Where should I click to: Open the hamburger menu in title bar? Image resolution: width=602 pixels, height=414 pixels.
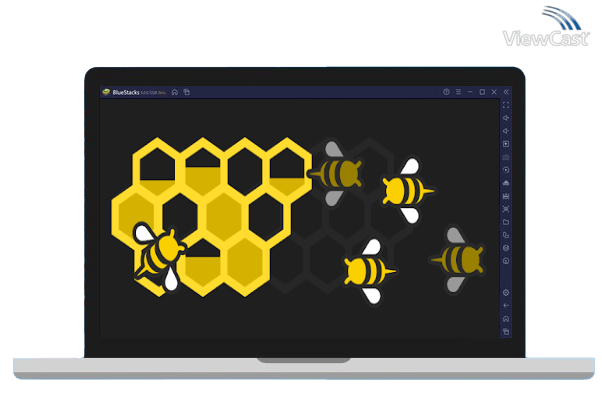click(458, 92)
